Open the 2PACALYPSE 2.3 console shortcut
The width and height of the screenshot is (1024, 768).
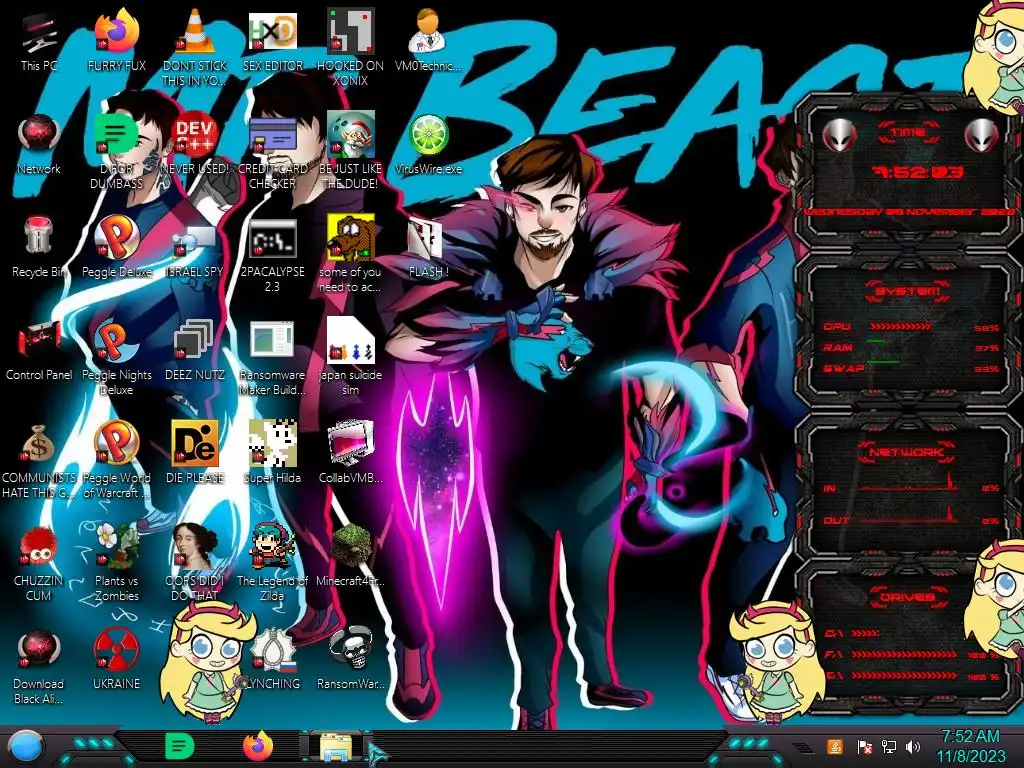(x=272, y=255)
